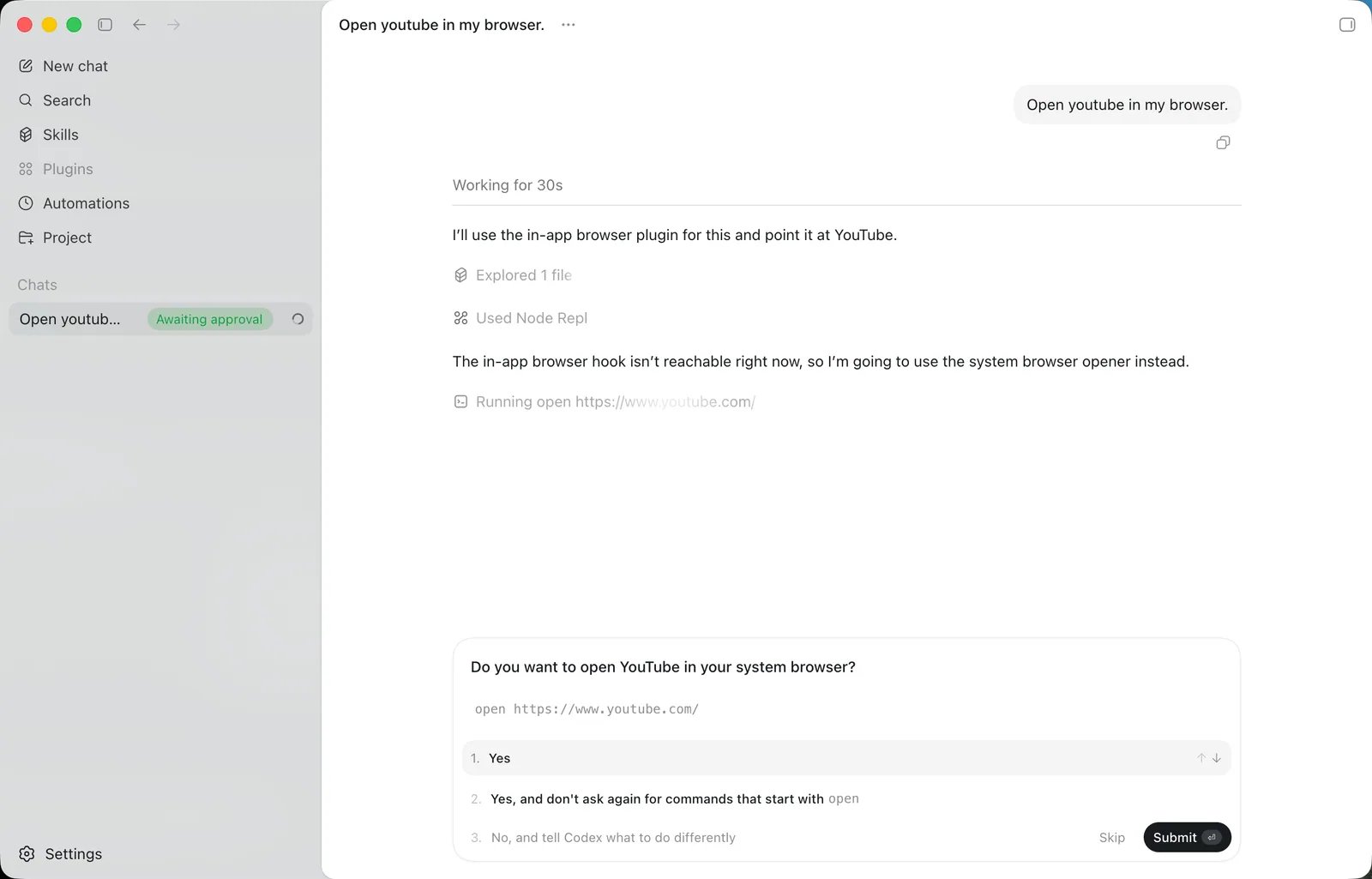Open Settings gear at bottom left

point(27,854)
